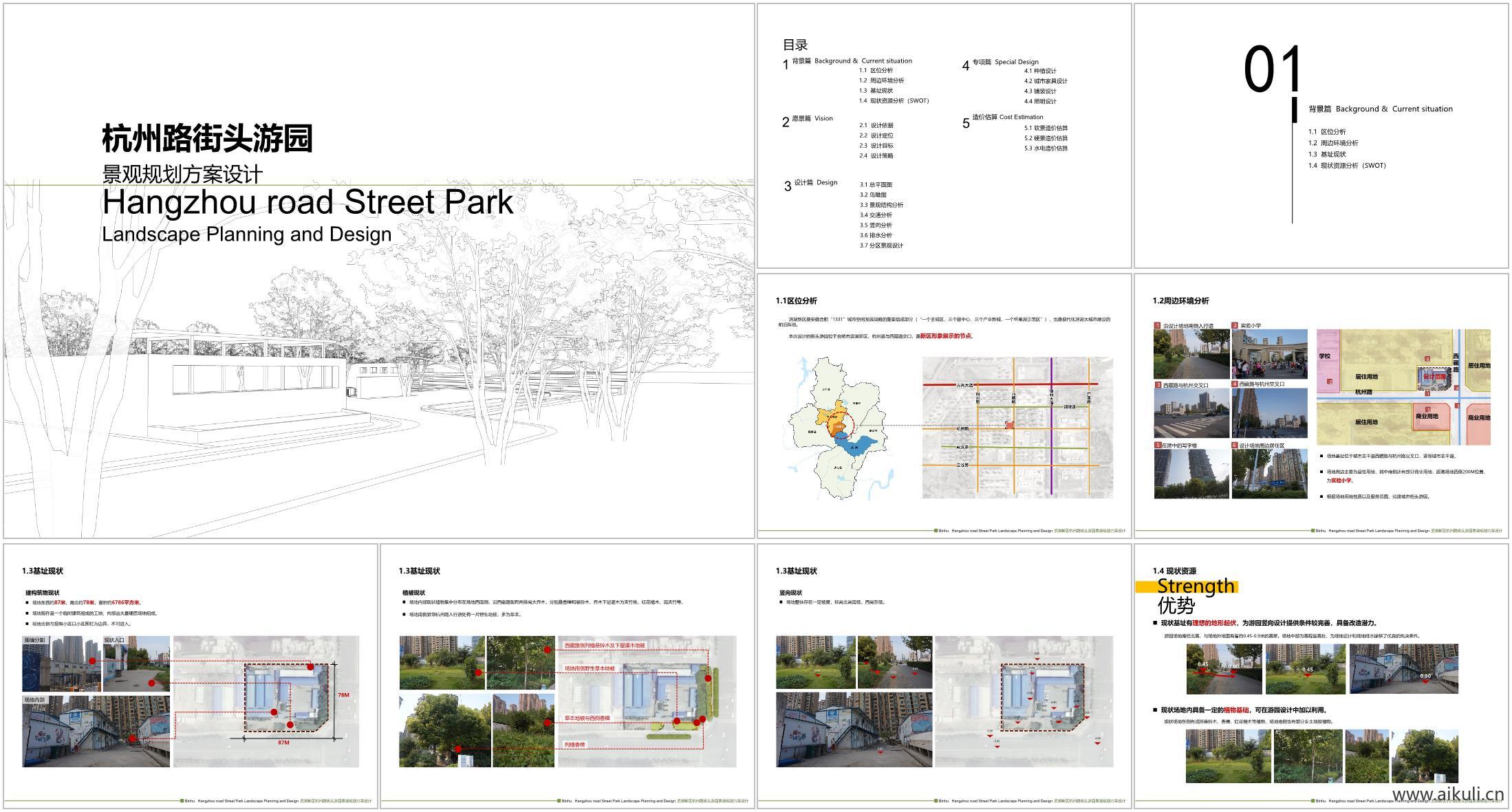The width and height of the screenshot is (1512, 812).
Task: Open the Hangzhou road Street Park cover slide
Action: (x=378, y=271)
